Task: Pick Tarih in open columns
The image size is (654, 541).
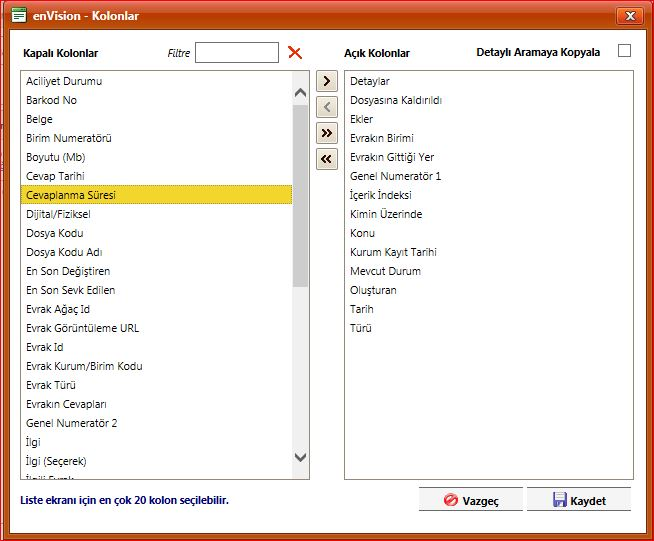Action: click(489, 309)
